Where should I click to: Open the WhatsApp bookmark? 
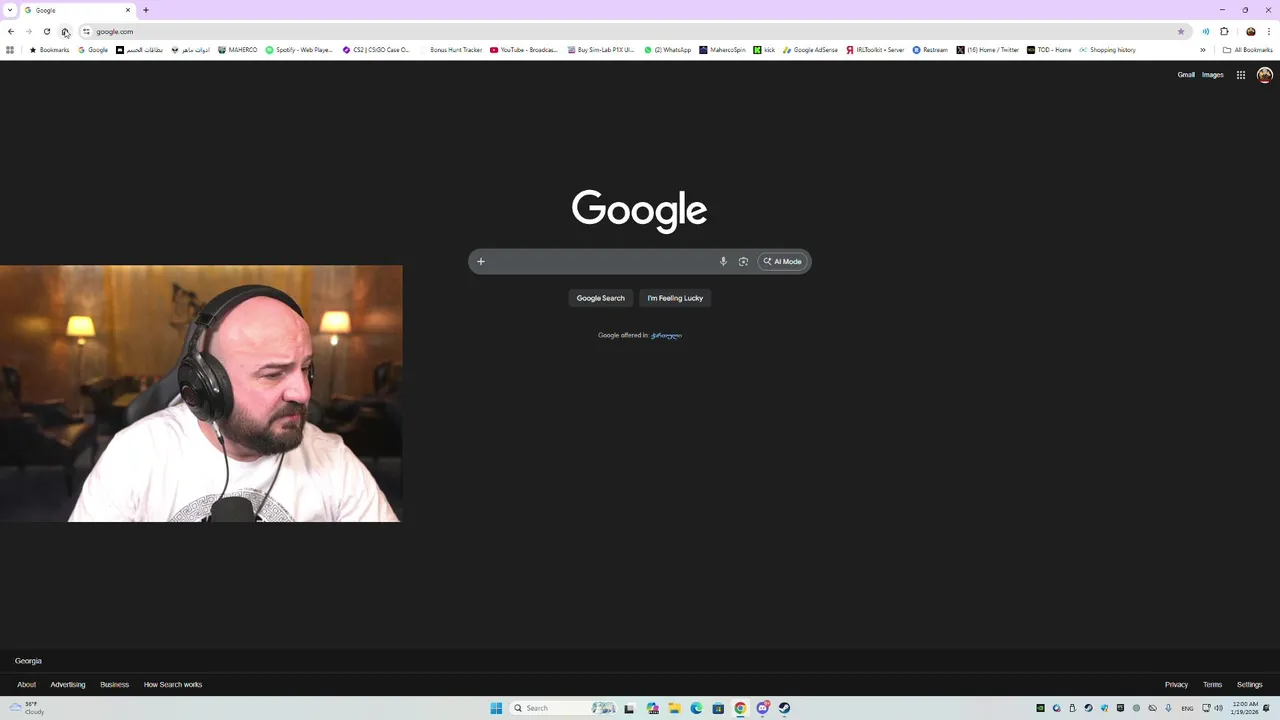[668, 50]
